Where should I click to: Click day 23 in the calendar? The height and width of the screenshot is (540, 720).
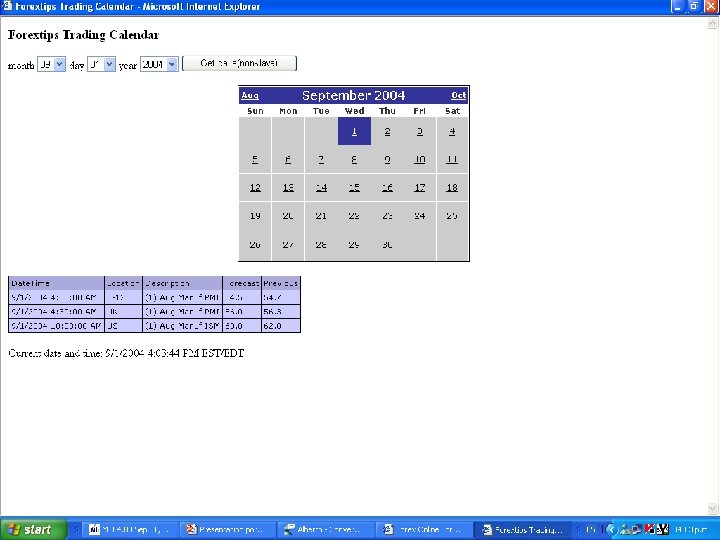387,216
